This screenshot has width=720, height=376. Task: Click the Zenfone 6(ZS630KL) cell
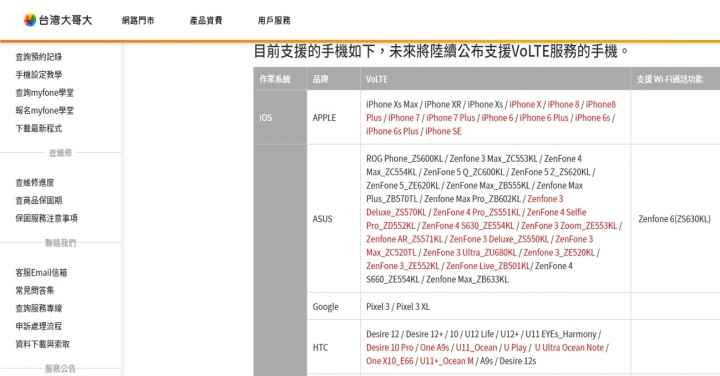pyautogui.click(x=674, y=219)
